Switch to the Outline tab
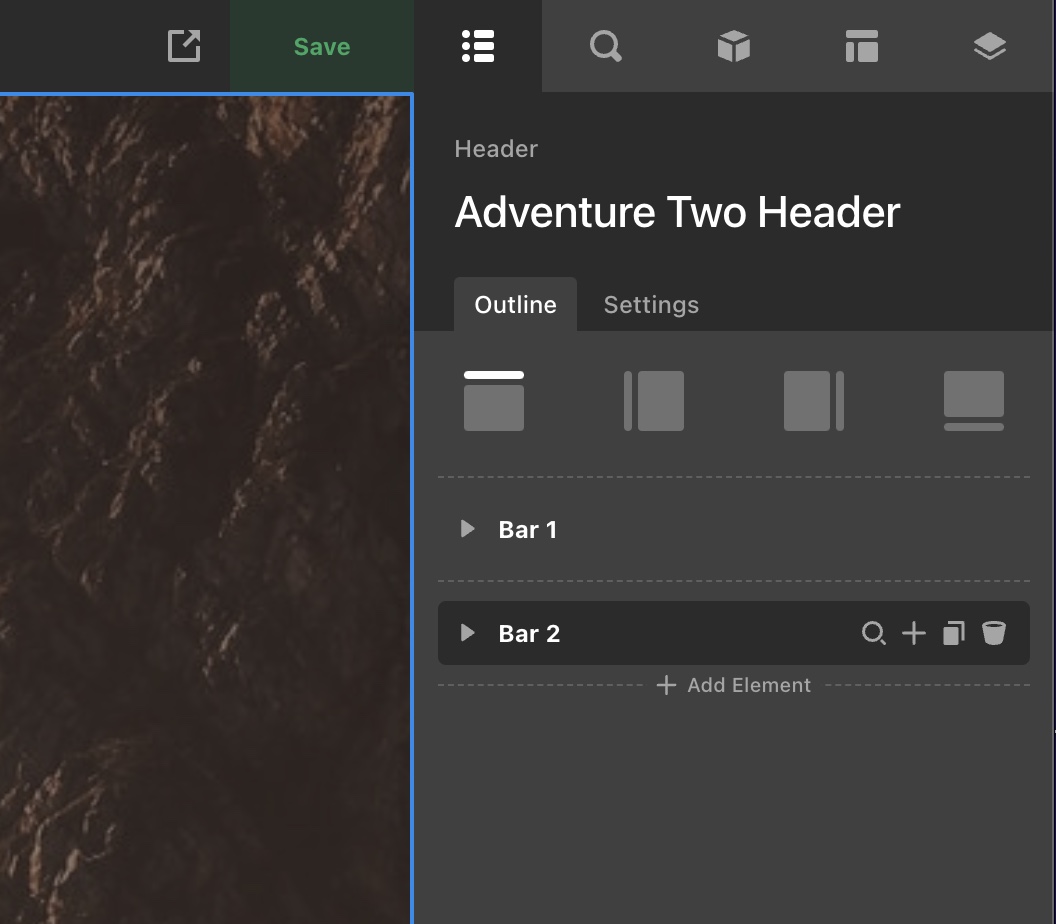The height and width of the screenshot is (924, 1056). 515,304
